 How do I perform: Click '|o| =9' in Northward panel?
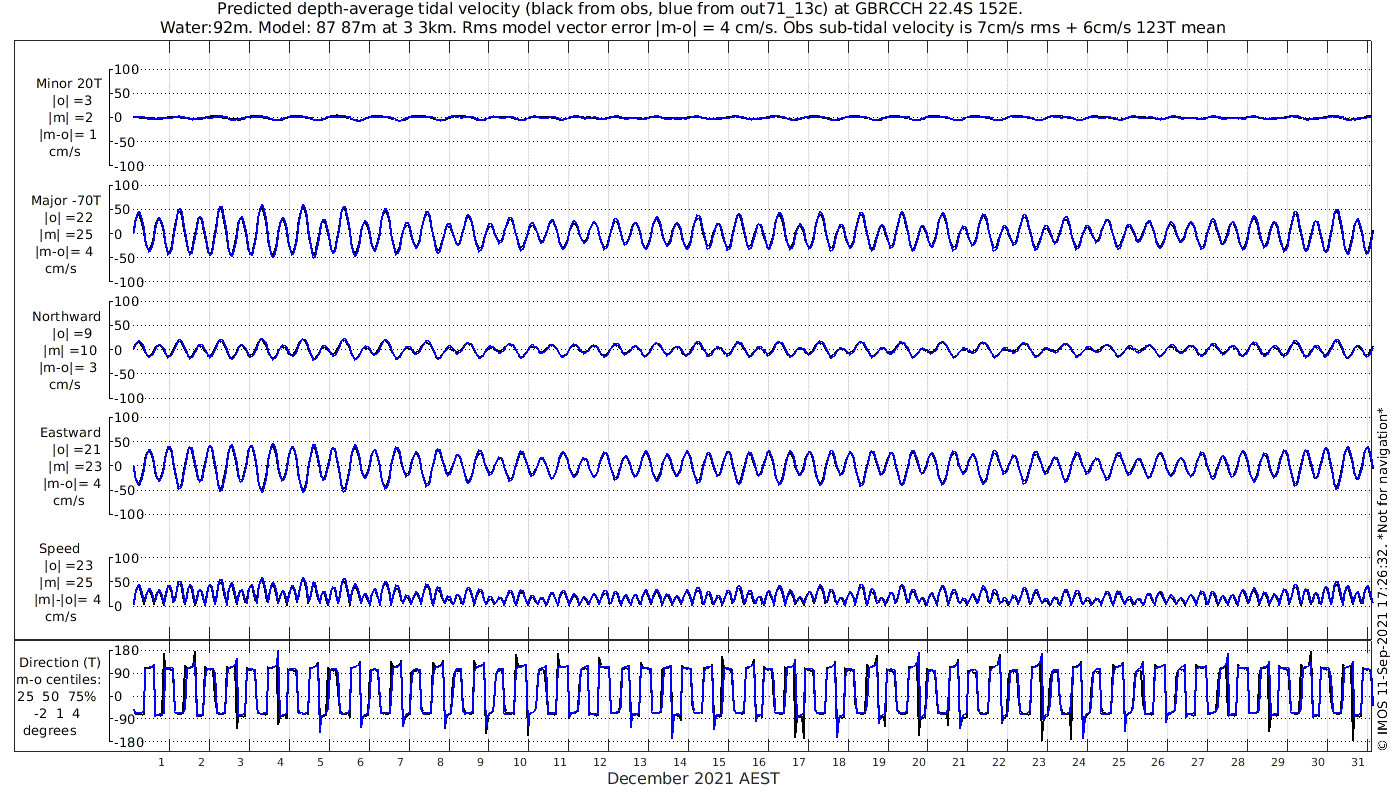tap(72, 334)
